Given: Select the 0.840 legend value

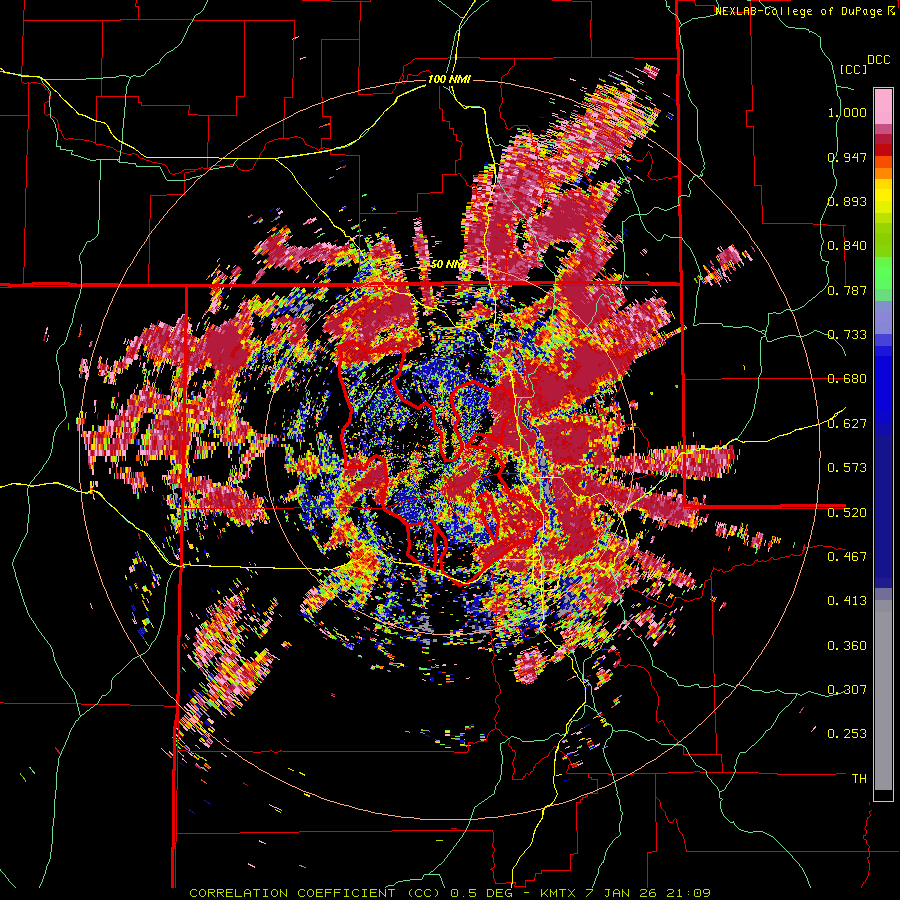Looking at the screenshot, I should 847,246.
